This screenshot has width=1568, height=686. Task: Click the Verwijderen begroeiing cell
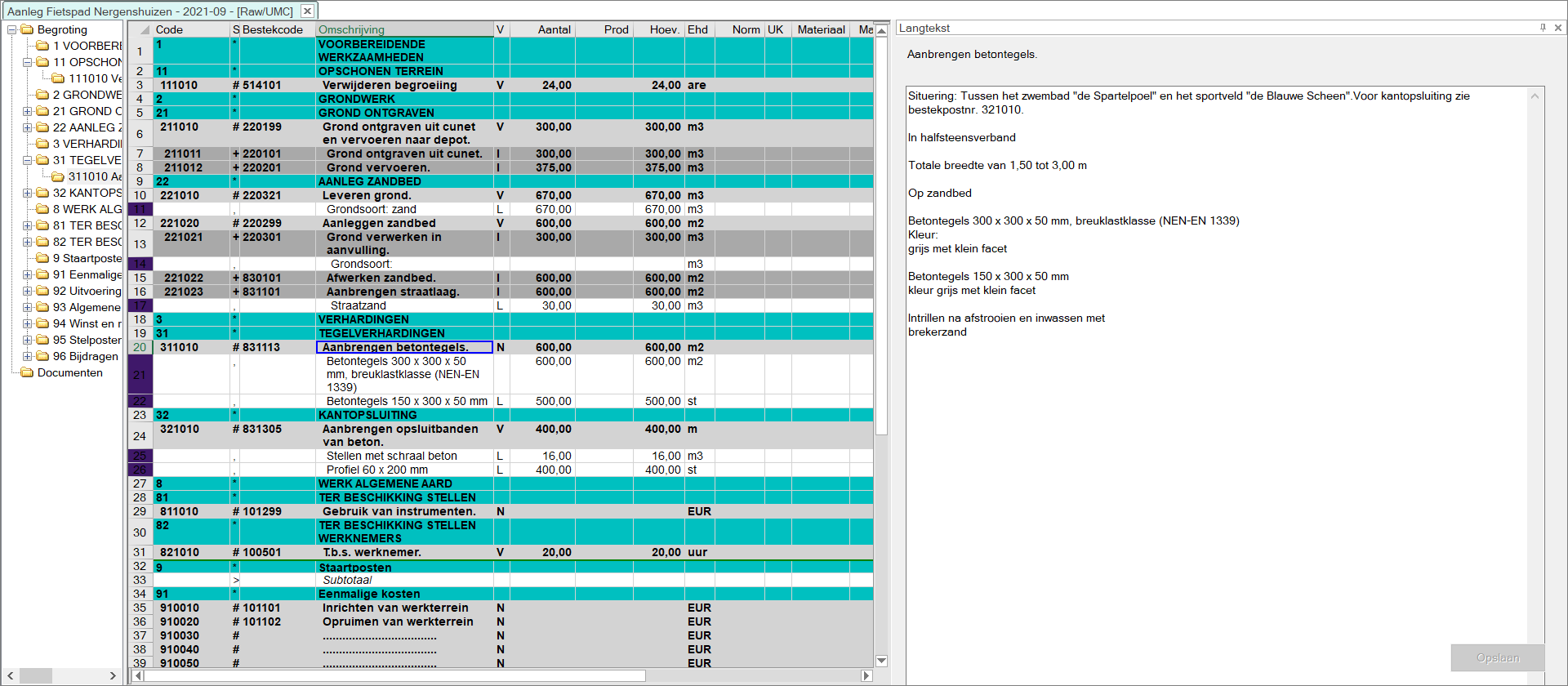404,85
